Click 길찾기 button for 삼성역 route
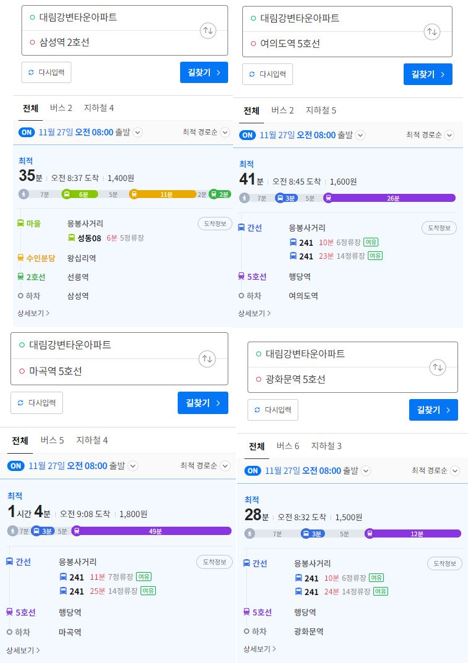The width and height of the screenshot is (472, 670). click(x=204, y=72)
